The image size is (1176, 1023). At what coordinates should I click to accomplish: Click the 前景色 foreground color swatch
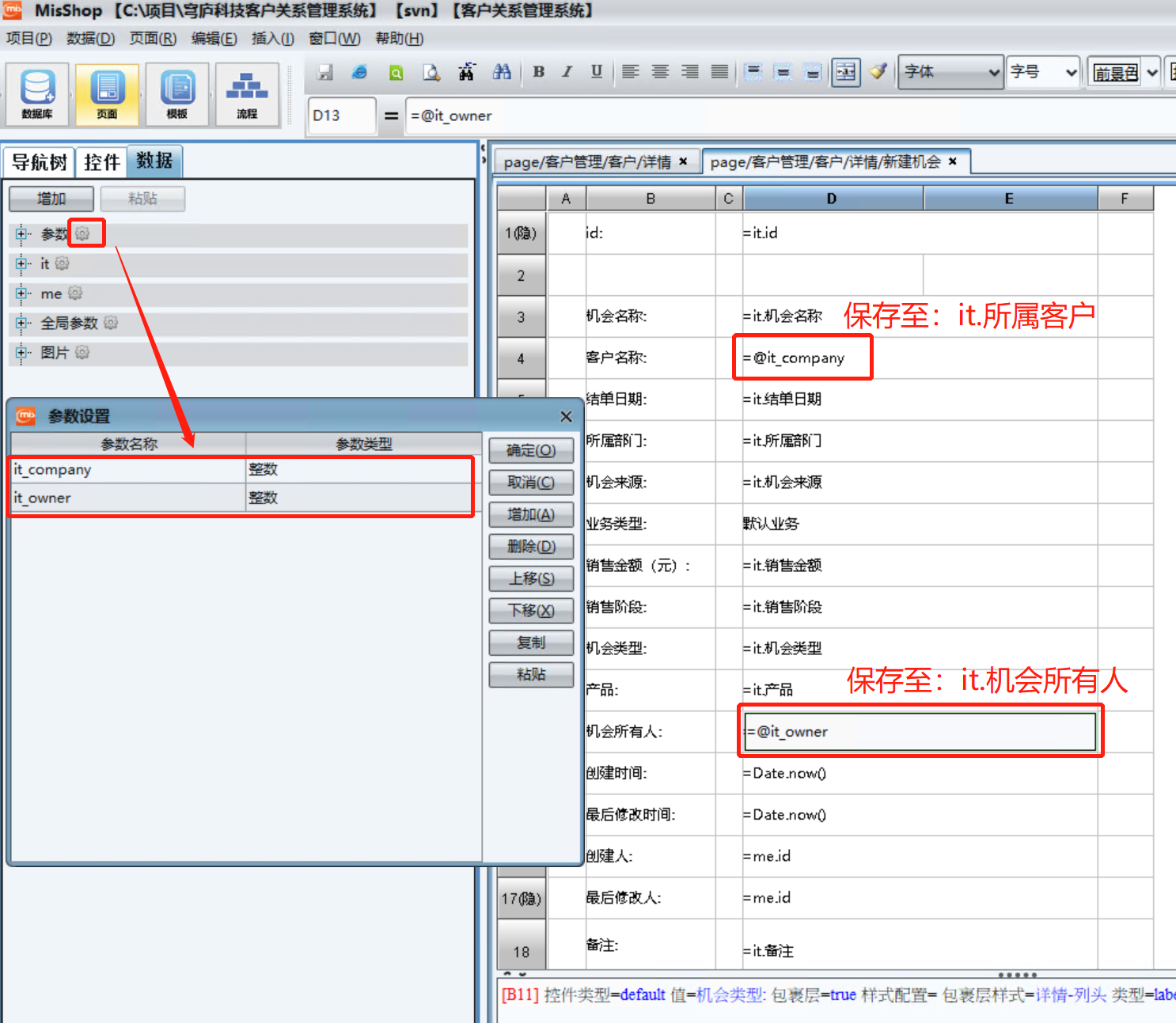(x=1116, y=73)
